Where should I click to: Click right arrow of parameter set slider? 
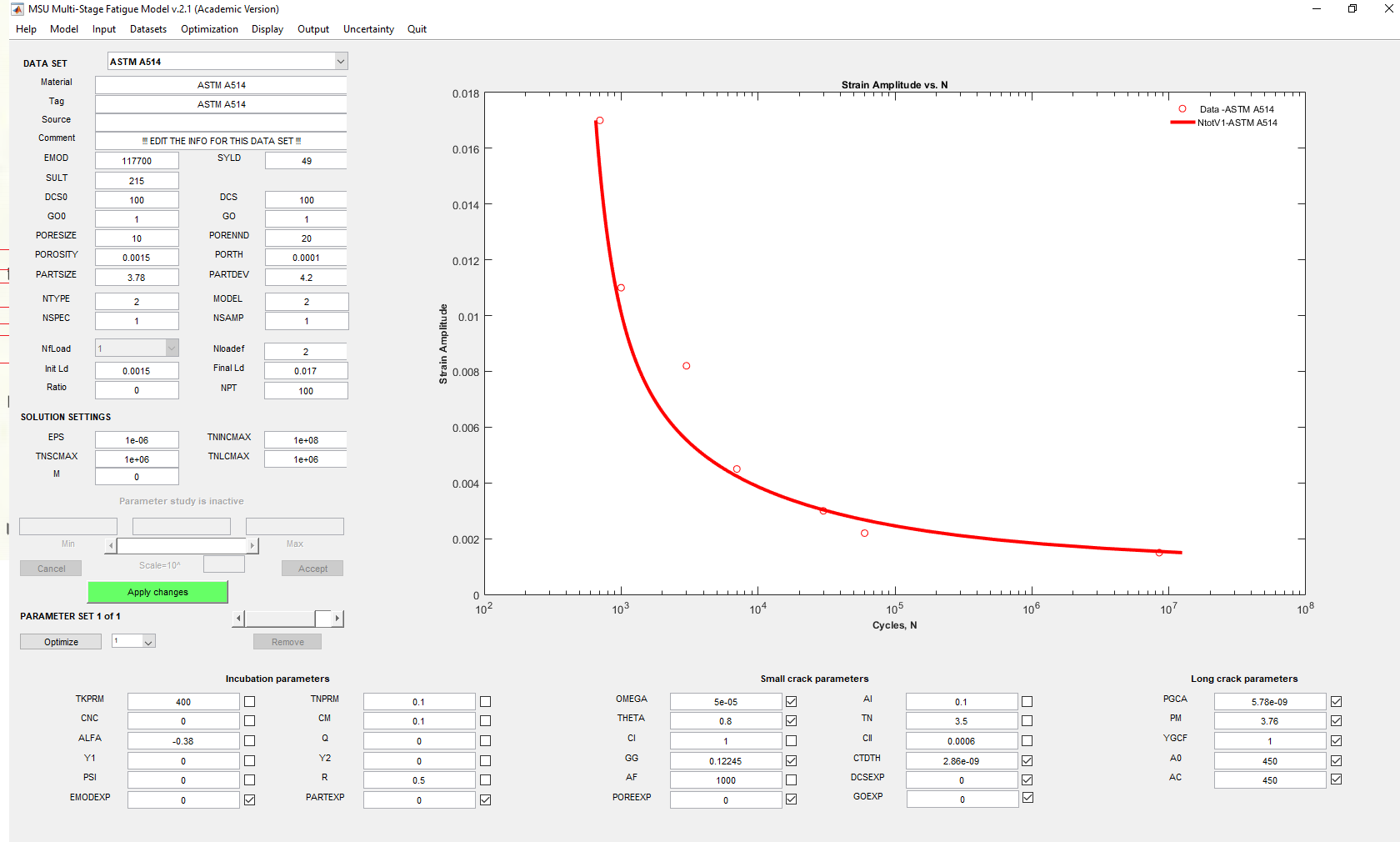(x=337, y=619)
